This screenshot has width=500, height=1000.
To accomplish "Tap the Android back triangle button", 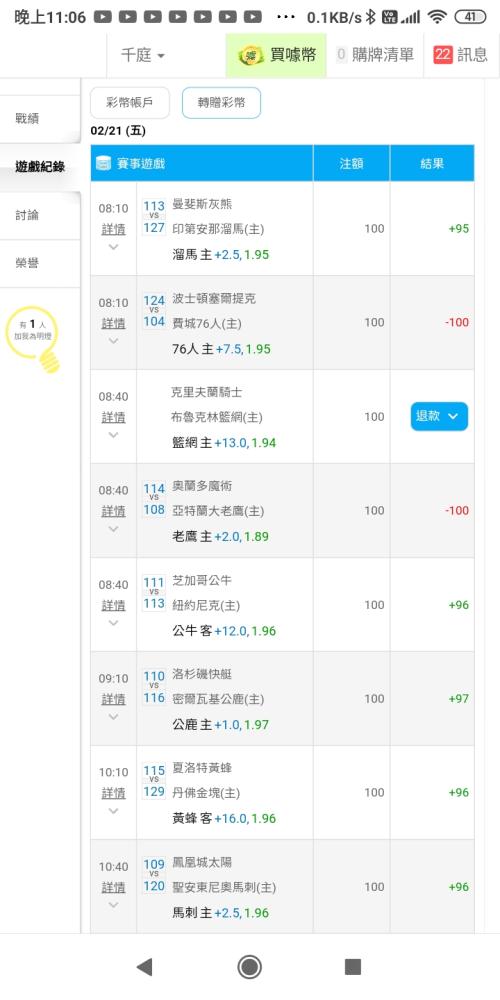I will click(145, 967).
